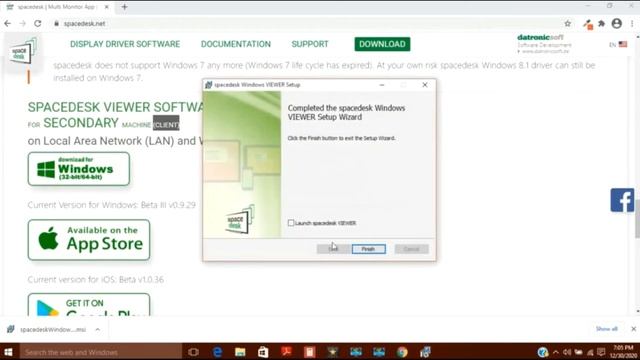640x360 pixels.
Task: Open the DISPLAY DRIVER SOFTWARE menu
Action: pos(125,44)
